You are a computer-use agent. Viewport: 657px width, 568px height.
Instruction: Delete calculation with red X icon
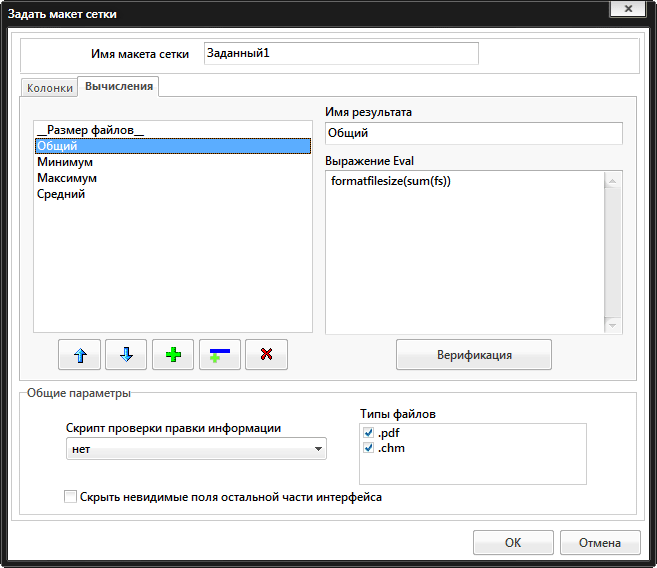(266, 354)
